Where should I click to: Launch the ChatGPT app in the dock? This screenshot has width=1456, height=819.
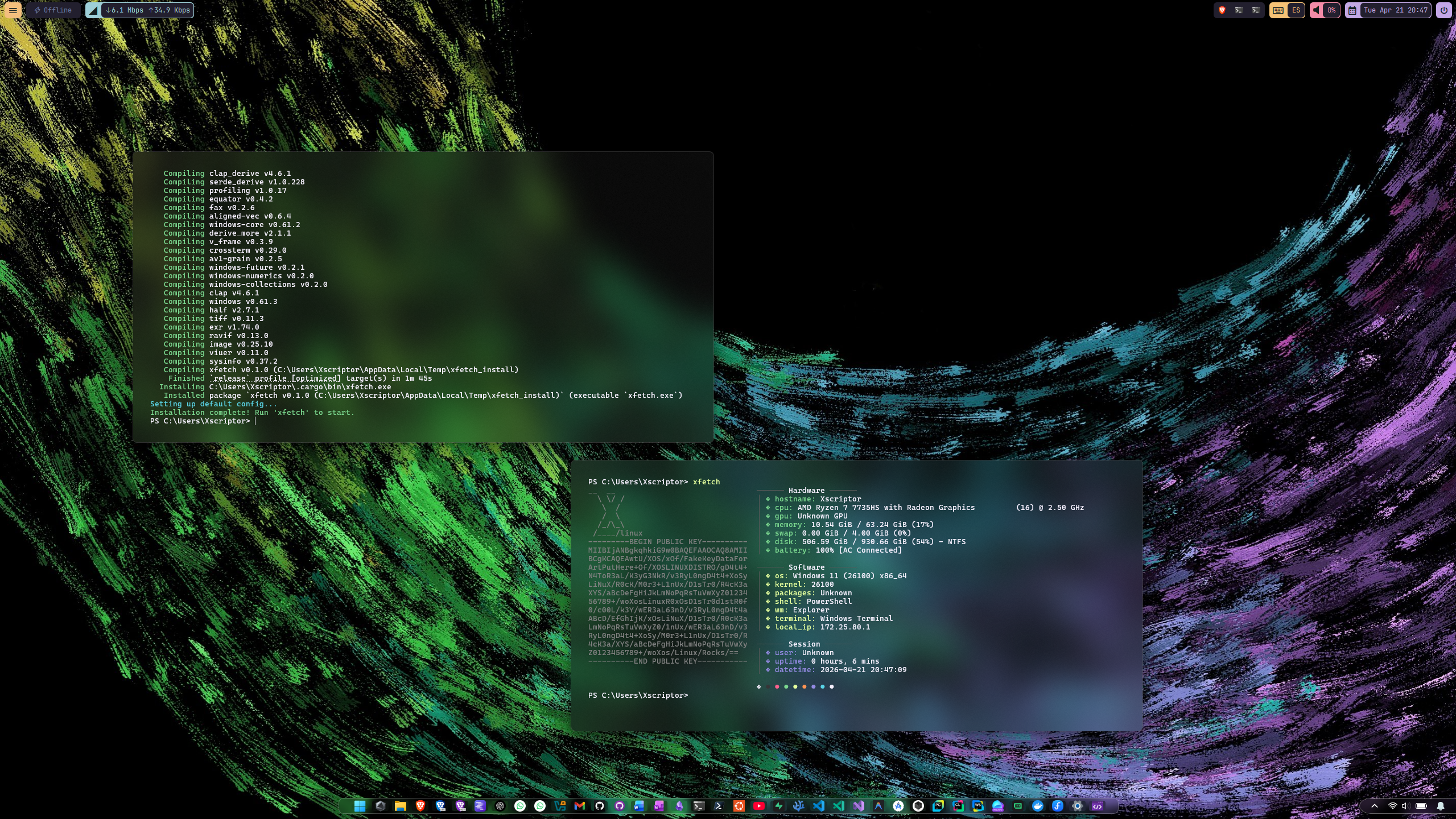(x=500, y=806)
